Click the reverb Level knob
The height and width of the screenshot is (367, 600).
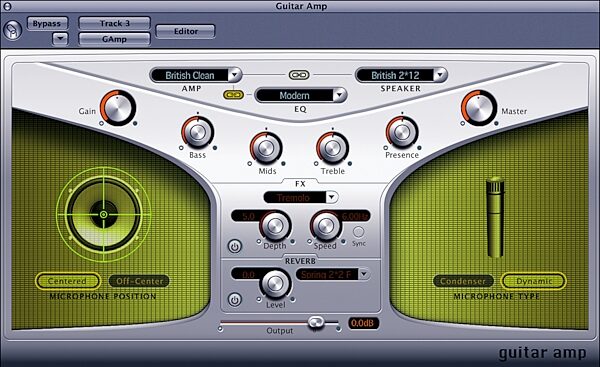275,284
